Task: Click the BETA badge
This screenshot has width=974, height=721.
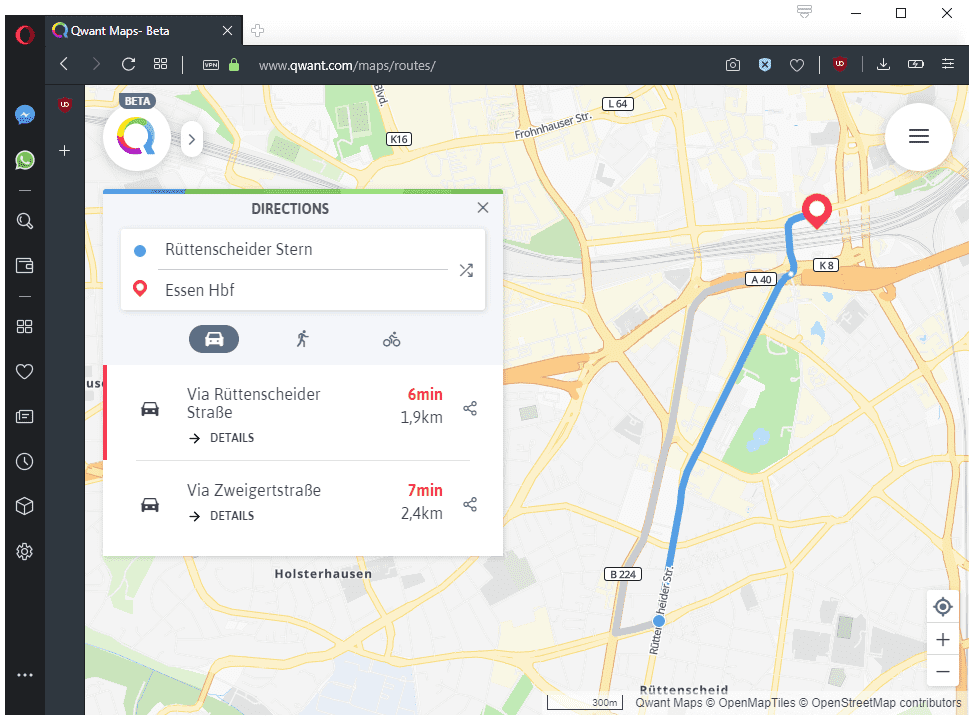Action: pyautogui.click(x=137, y=101)
